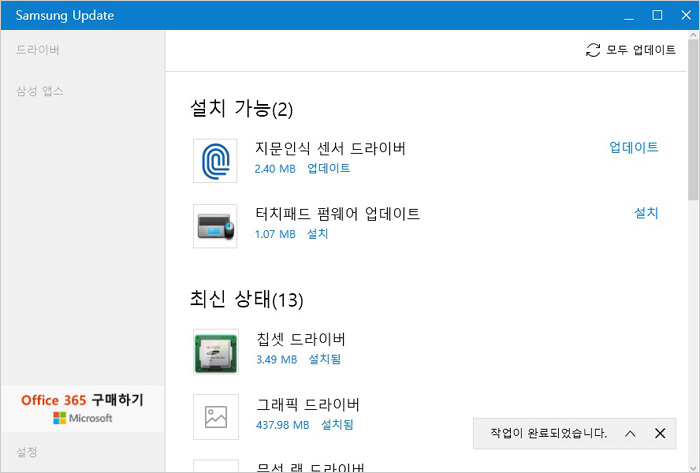Click the Microsoft logo in the Office 365 banner

coord(83,418)
